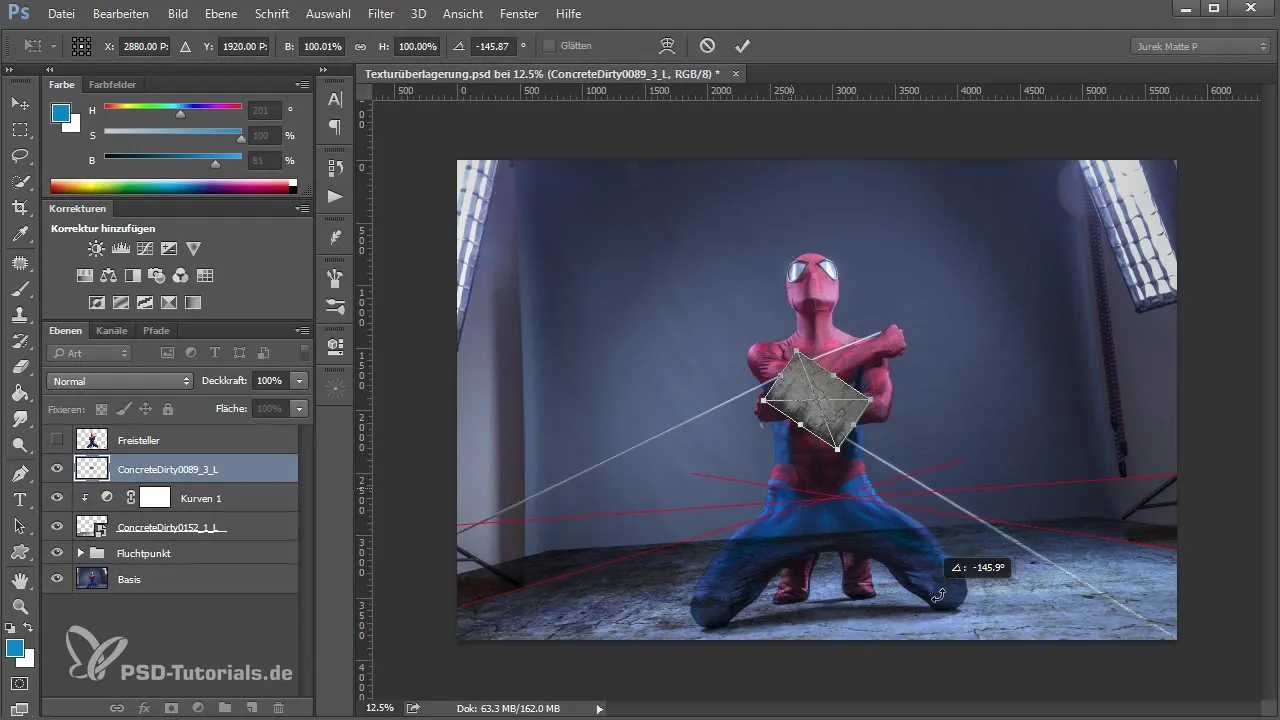Click the hue slider in the Farbe panel
This screenshot has width=1280, height=720.
(172, 106)
